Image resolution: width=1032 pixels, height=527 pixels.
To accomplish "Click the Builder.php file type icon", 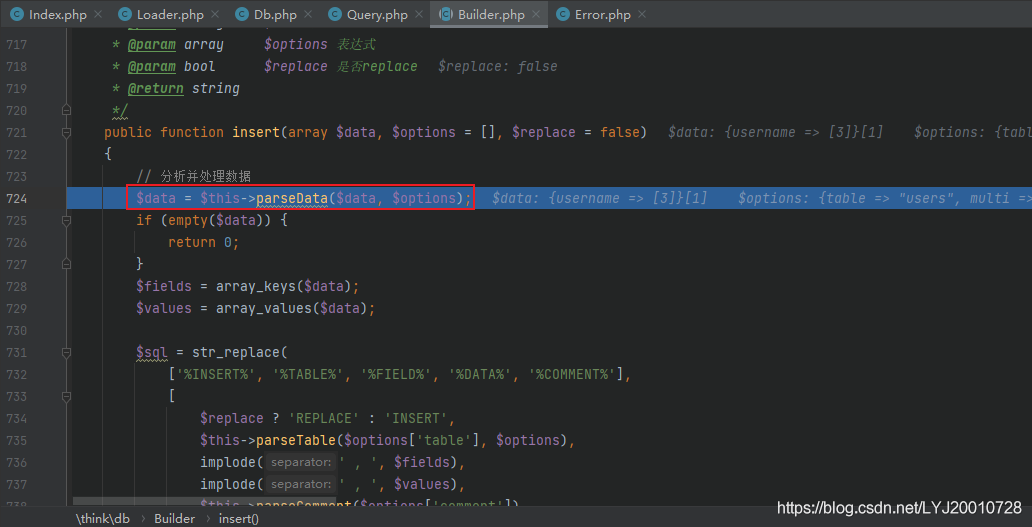I will coord(446,14).
